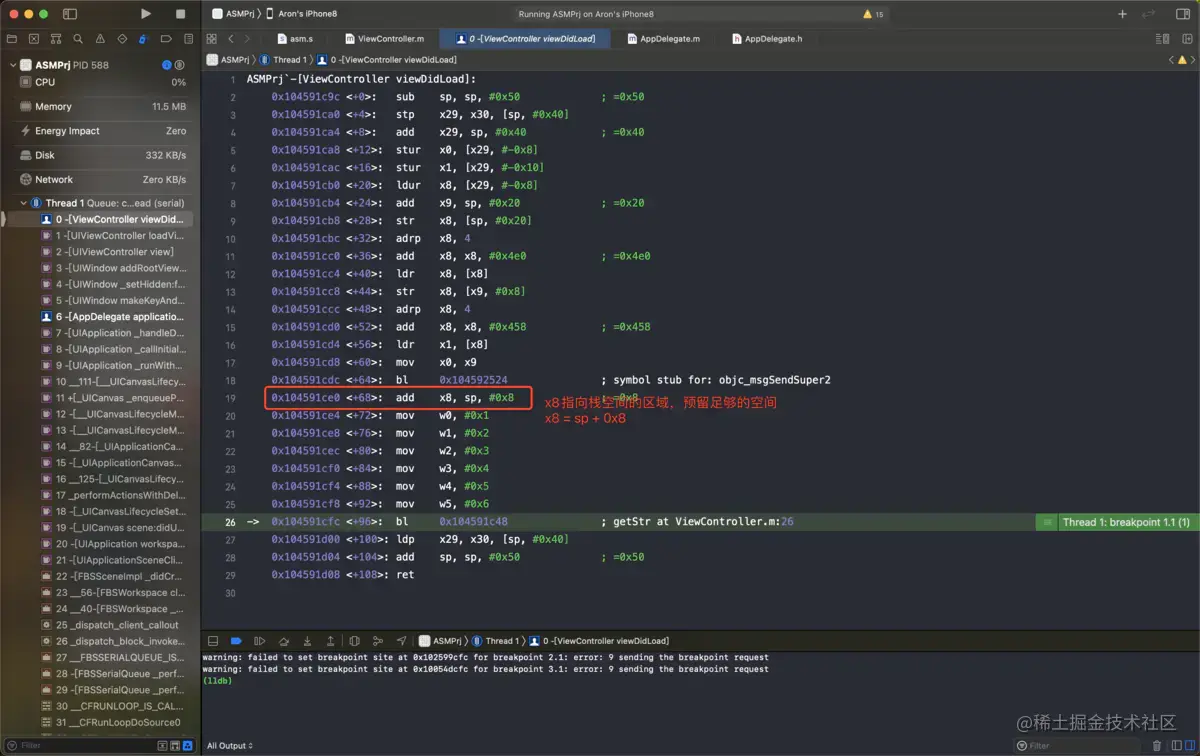Switch to the AppDelegate.m tab
This screenshot has height=756, width=1200.
[x=664, y=39]
